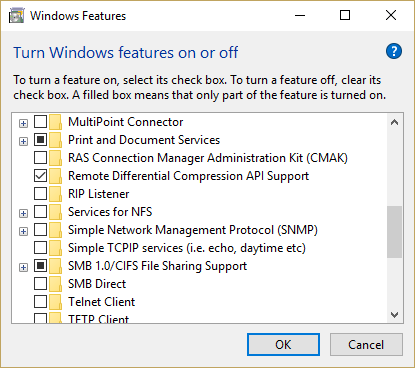Viewport: 415px width, 368px height.
Task: Select the SMB Direct feature label
Action: [x=97, y=284]
